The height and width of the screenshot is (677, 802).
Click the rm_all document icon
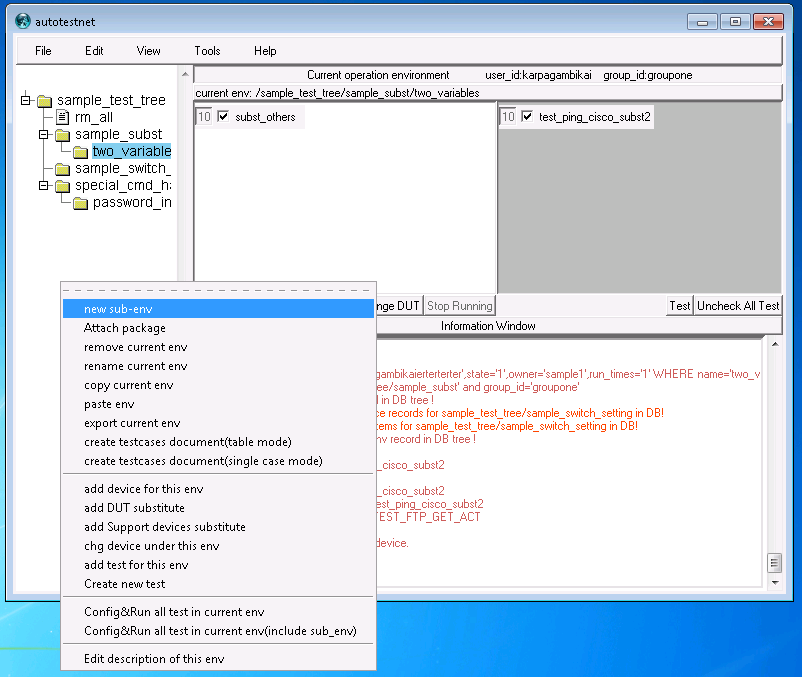click(62, 118)
